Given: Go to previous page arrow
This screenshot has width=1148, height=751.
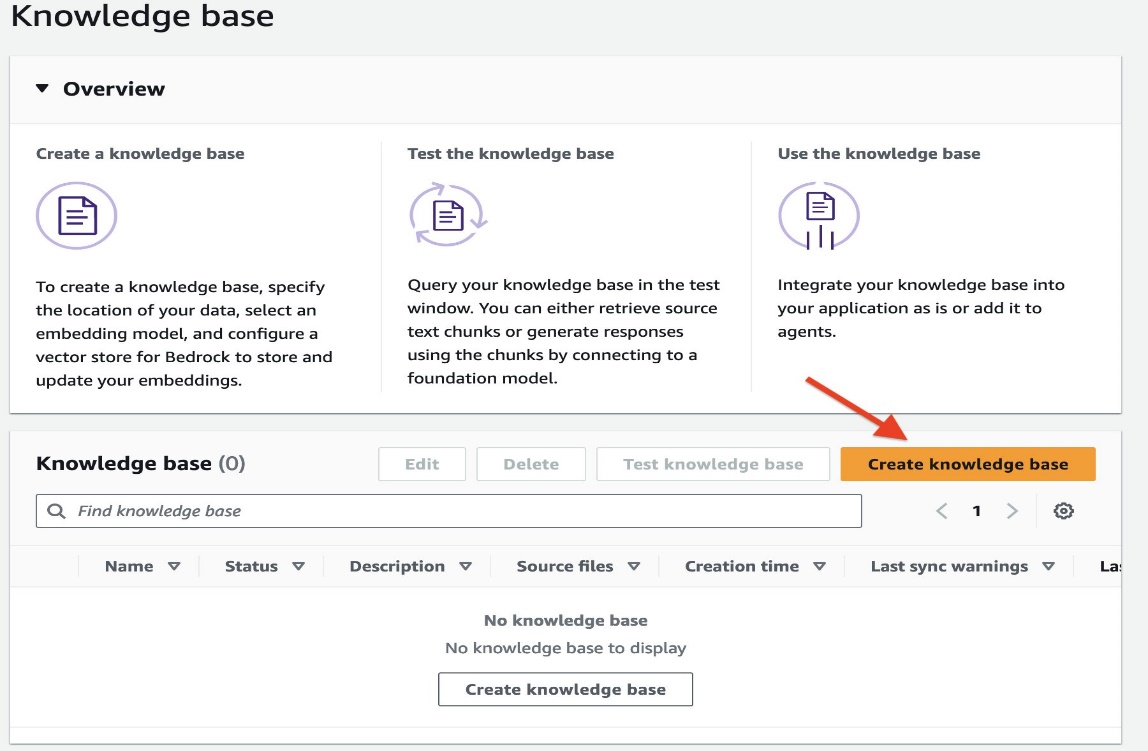Looking at the screenshot, I should pos(942,511).
